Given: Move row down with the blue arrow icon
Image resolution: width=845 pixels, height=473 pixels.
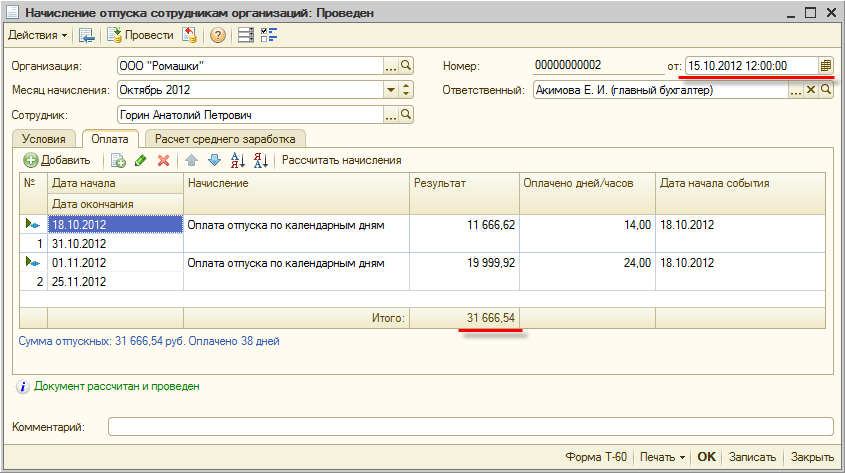Looking at the screenshot, I should coord(213,160).
